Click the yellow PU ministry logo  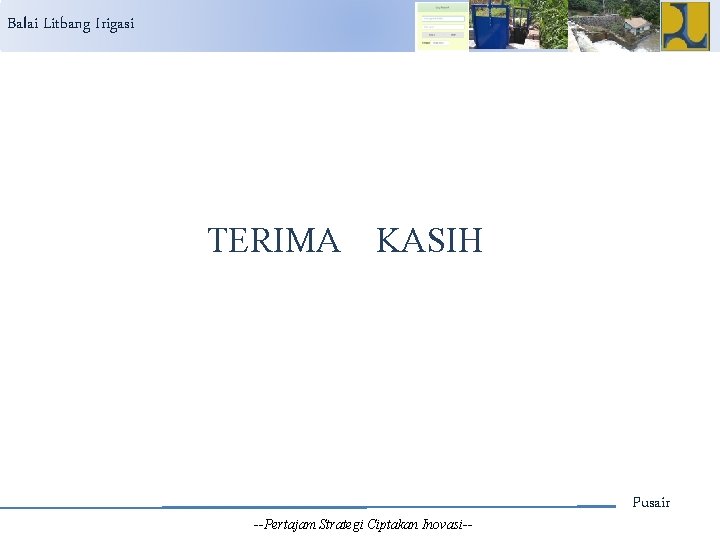point(685,26)
